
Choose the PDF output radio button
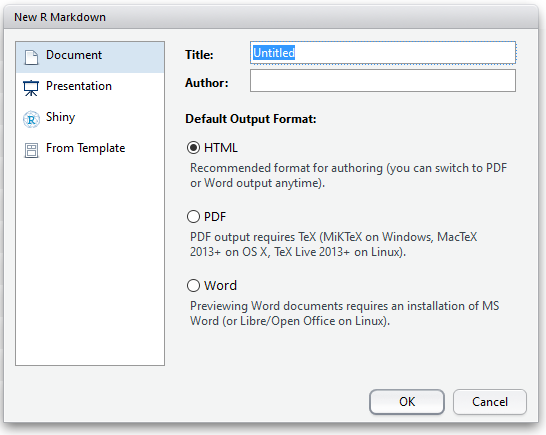(x=193, y=217)
